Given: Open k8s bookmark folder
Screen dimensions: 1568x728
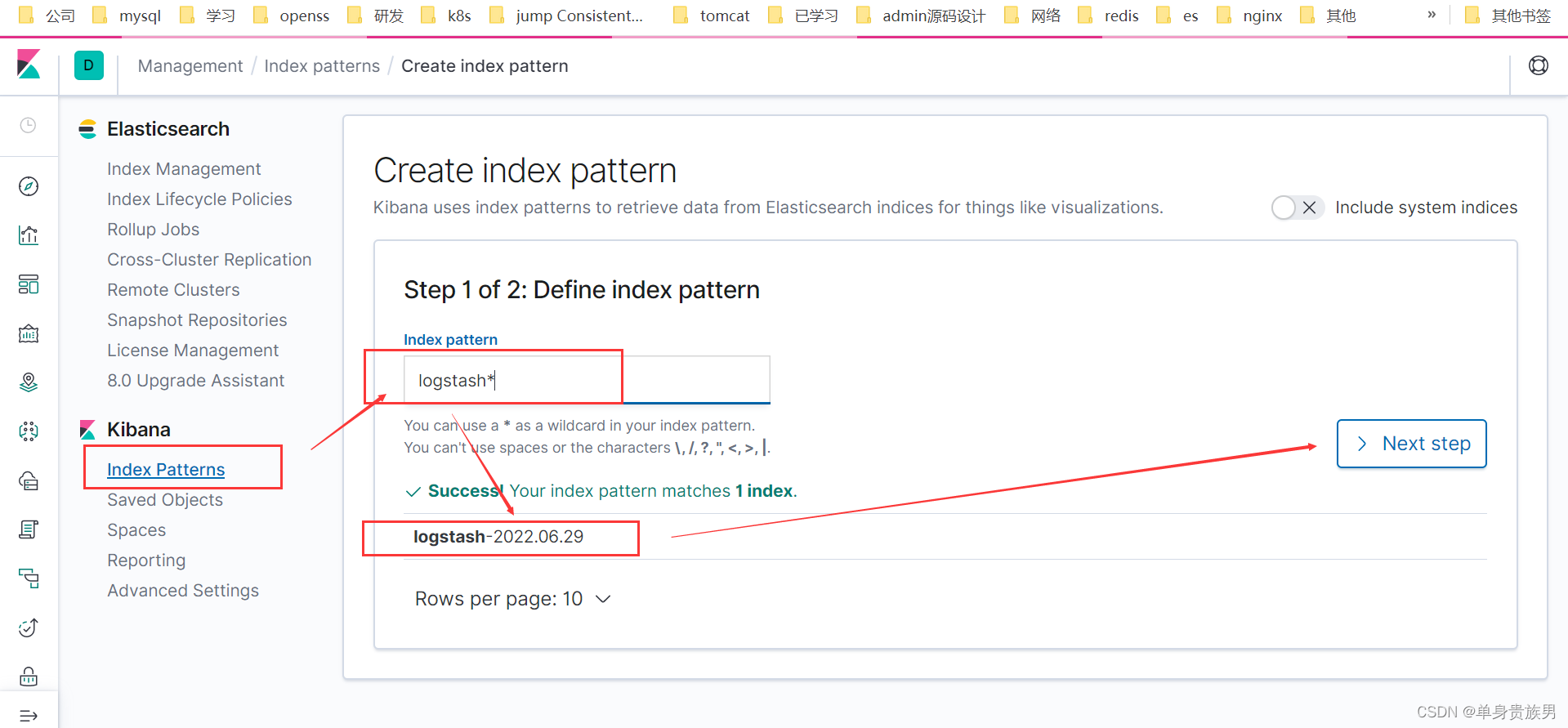Looking at the screenshot, I should 446,16.
